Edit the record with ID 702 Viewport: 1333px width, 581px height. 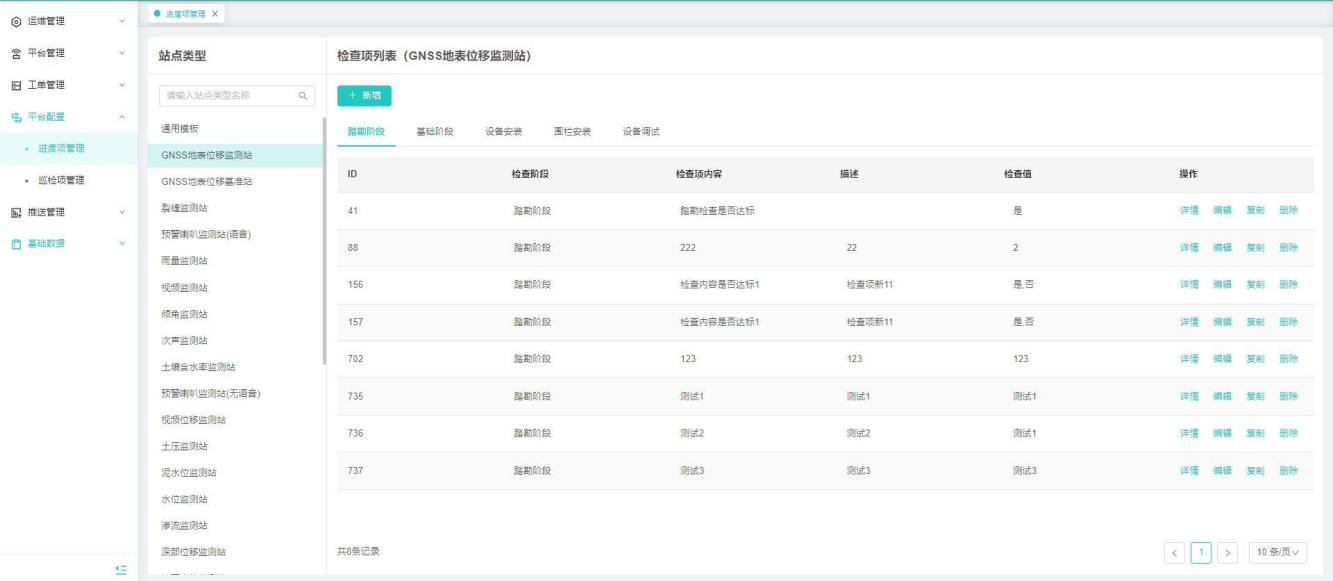point(1222,359)
